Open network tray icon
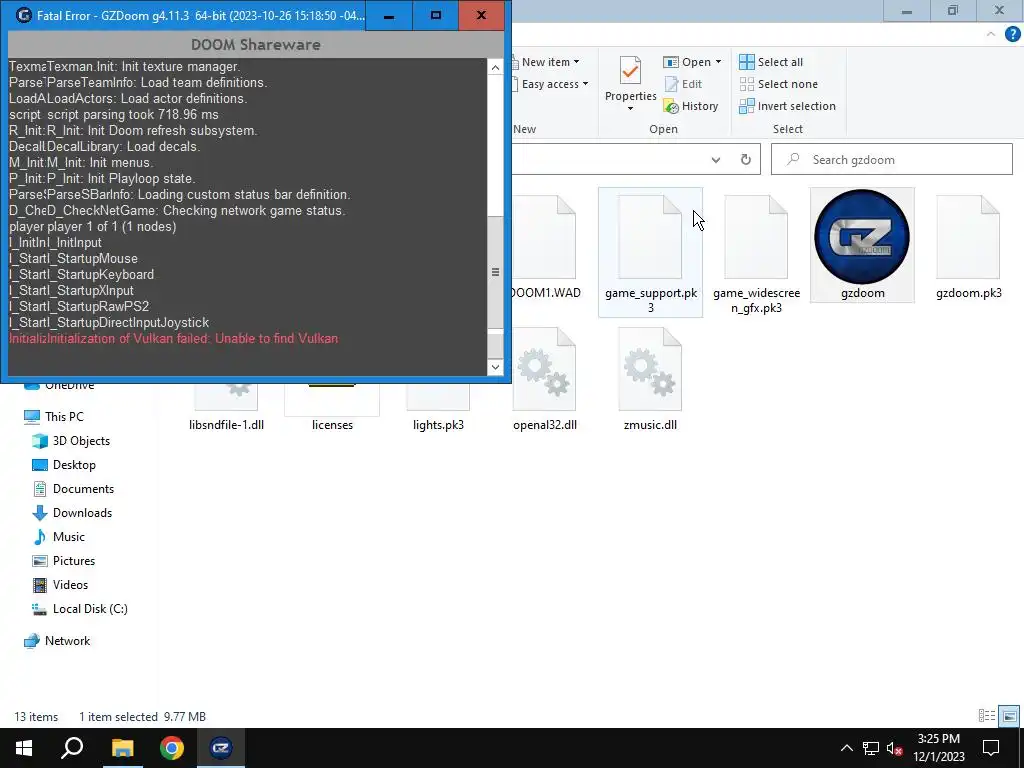The height and width of the screenshot is (768, 1024). click(871, 748)
